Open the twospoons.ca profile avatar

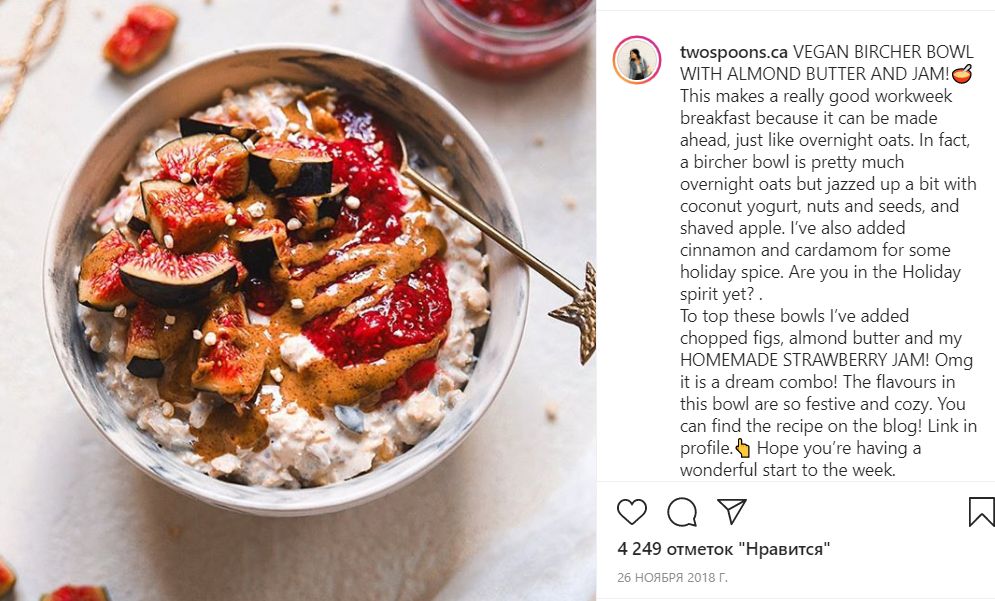(636, 60)
